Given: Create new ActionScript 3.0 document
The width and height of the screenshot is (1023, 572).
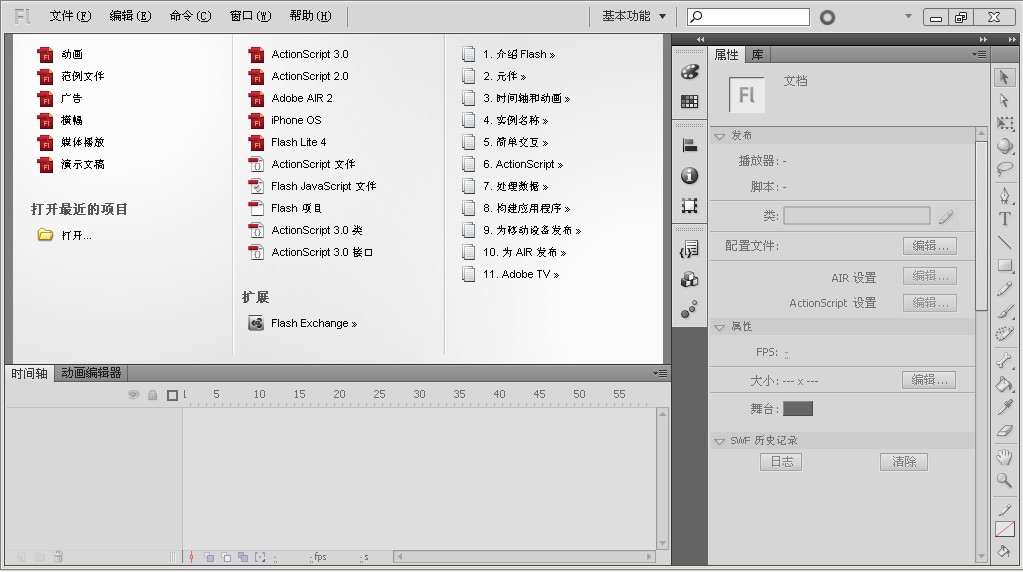Looking at the screenshot, I should [310, 54].
